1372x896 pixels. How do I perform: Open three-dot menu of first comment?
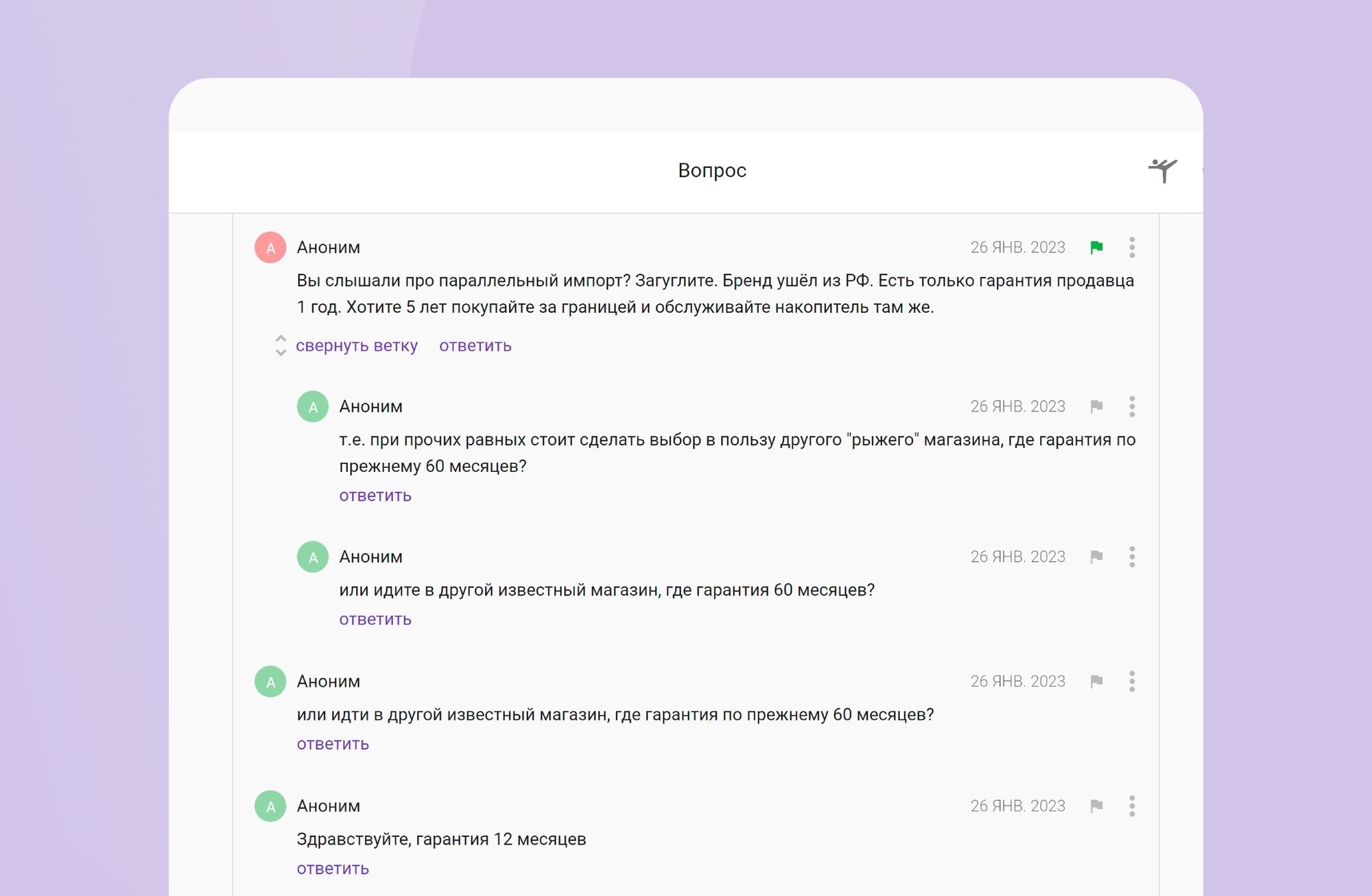[1132, 248]
